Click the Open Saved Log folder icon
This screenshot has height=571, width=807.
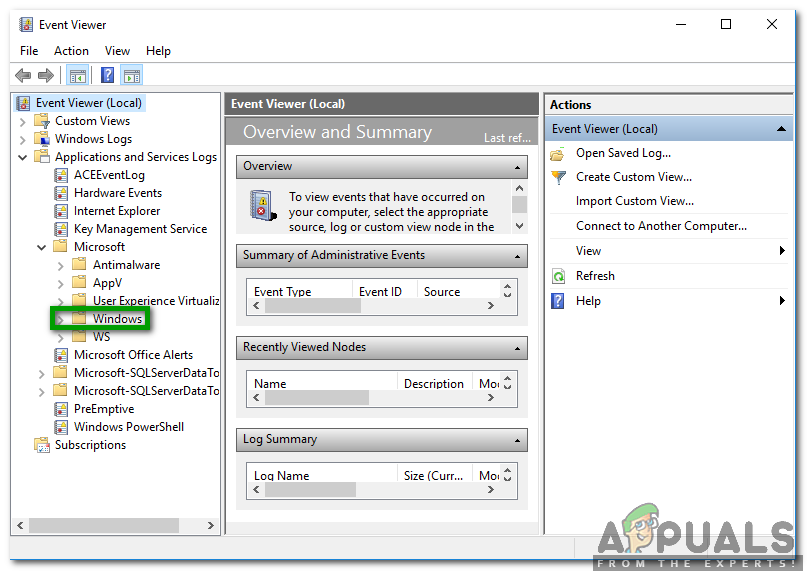(558, 154)
